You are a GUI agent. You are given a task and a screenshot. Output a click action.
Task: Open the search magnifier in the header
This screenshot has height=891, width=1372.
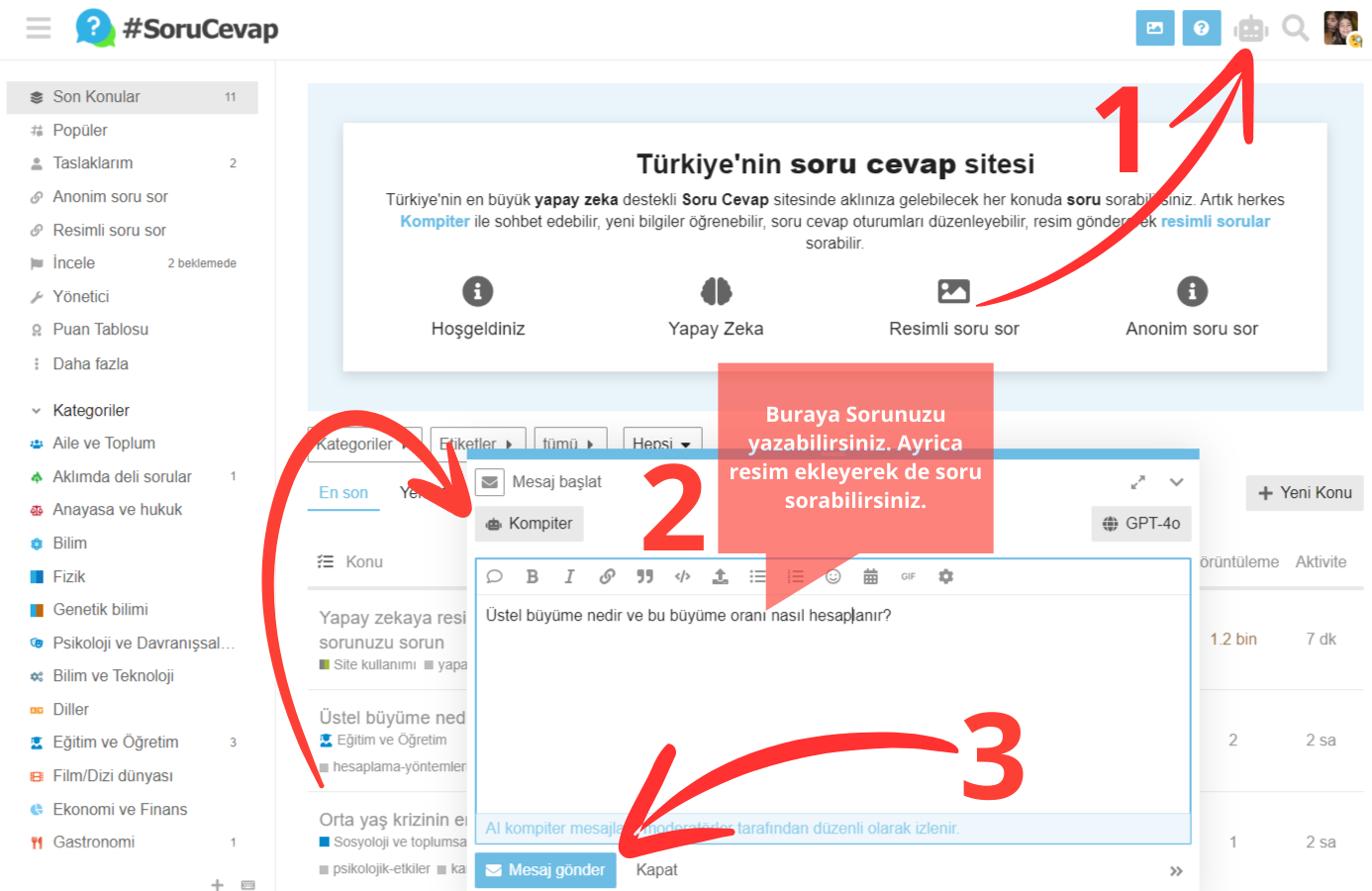tap(1295, 28)
